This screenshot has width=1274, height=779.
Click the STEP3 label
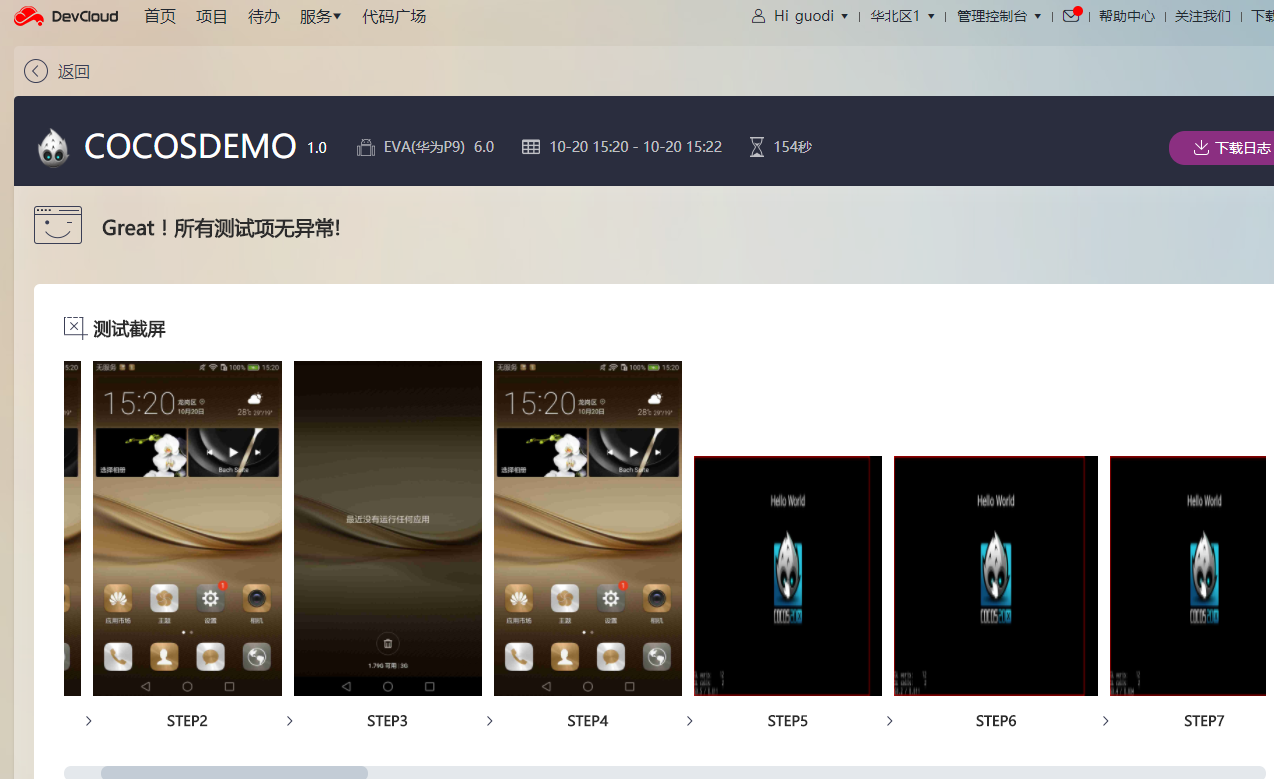pos(387,721)
